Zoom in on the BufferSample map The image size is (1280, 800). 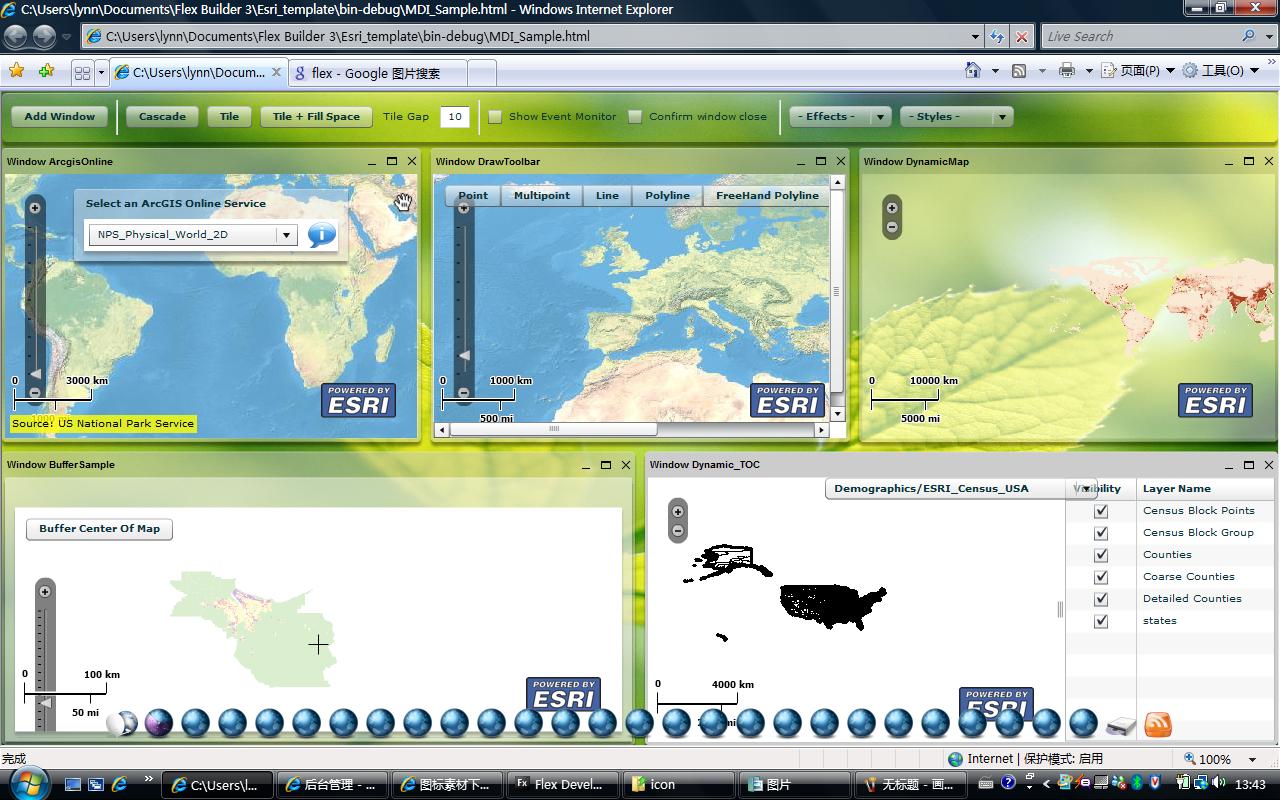(45, 592)
